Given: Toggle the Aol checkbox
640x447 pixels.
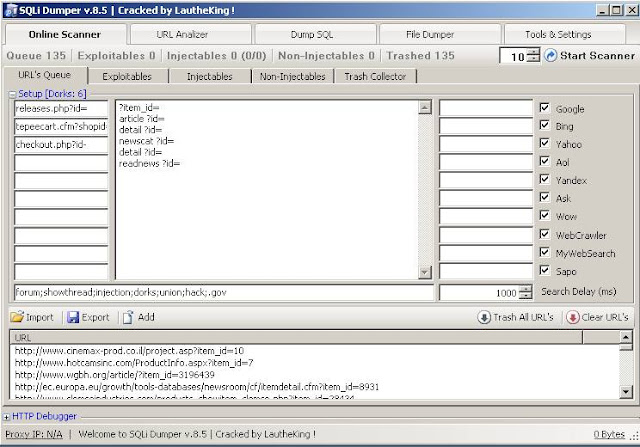Looking at the screenshot, I should tap(544, 161).
